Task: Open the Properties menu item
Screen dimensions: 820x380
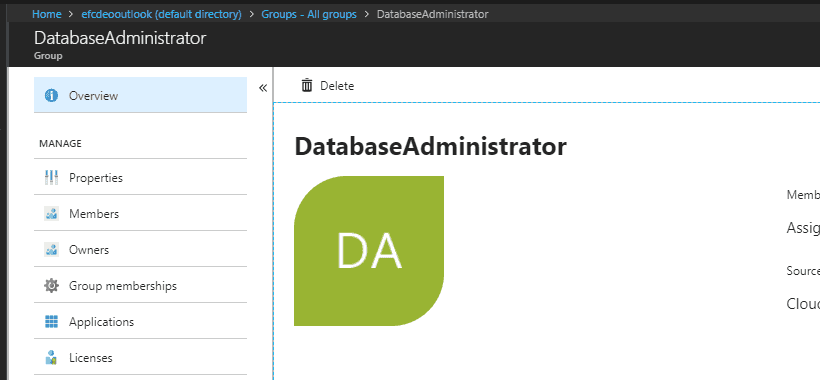Action: pos(140,178)
